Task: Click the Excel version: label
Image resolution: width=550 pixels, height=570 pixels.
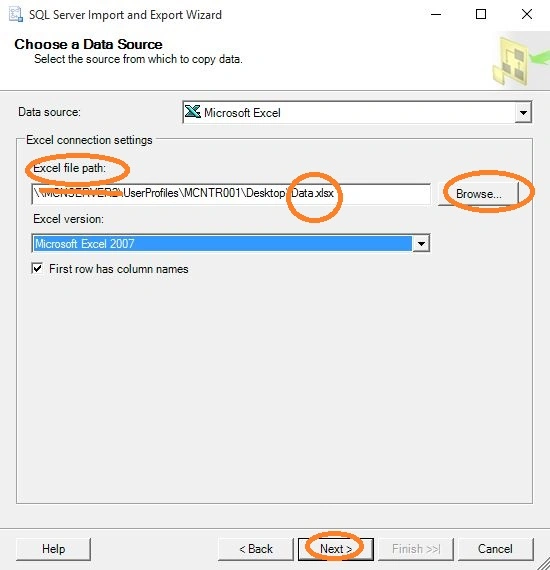Action: (68, 219)
